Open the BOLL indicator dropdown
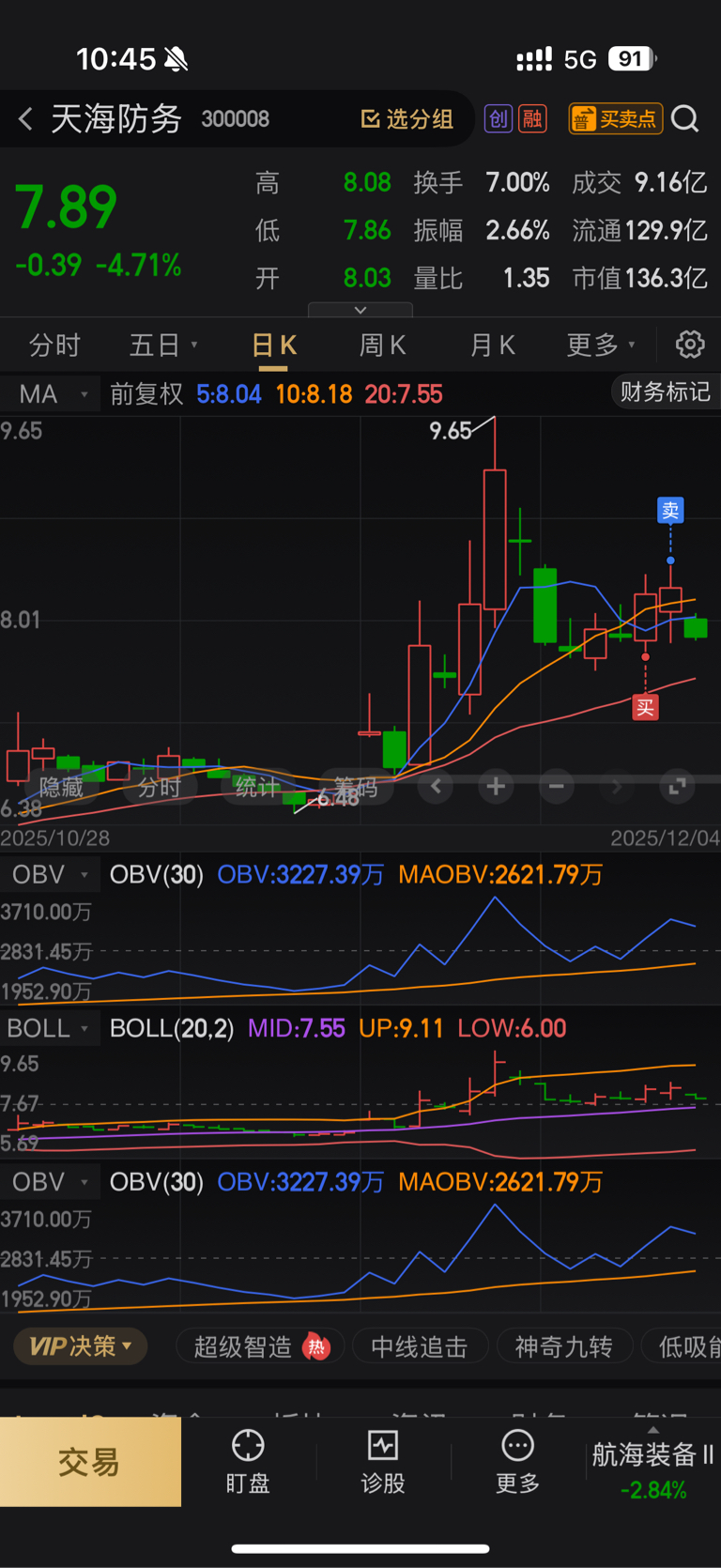This screenshot has width=721, height=1568. click(50, 1028)
